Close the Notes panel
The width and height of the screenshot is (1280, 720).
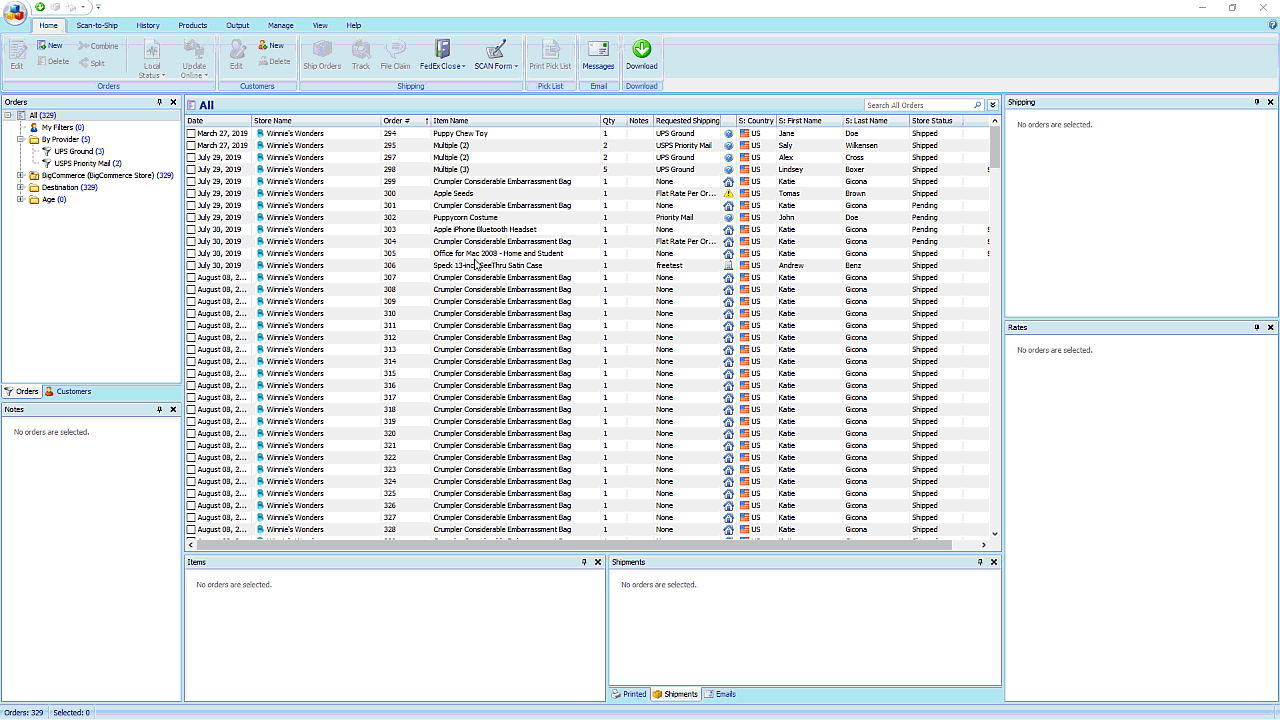[x=173, y=409]
